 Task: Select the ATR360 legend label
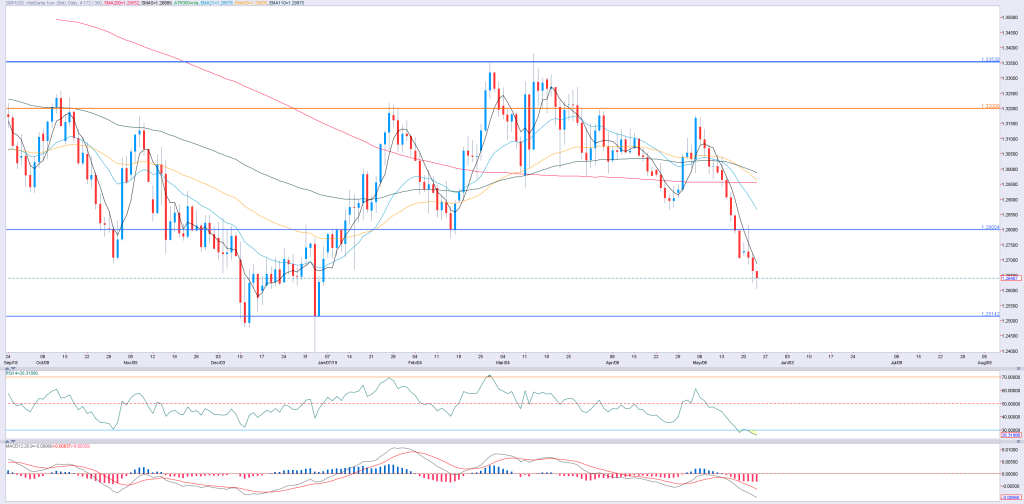185,3
